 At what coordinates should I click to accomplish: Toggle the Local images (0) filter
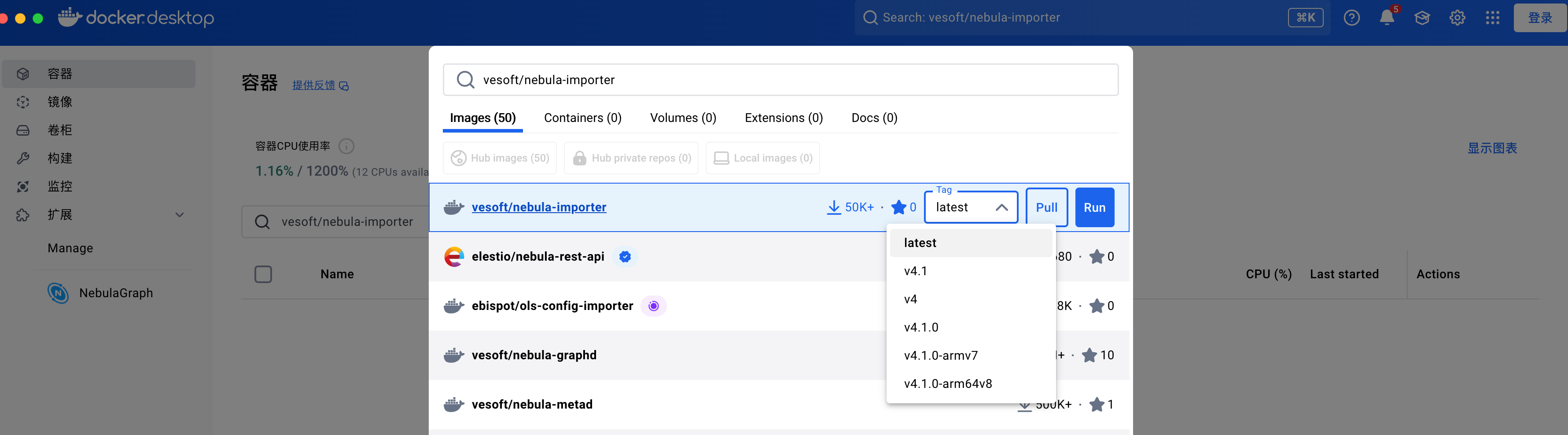coord(763,158)
